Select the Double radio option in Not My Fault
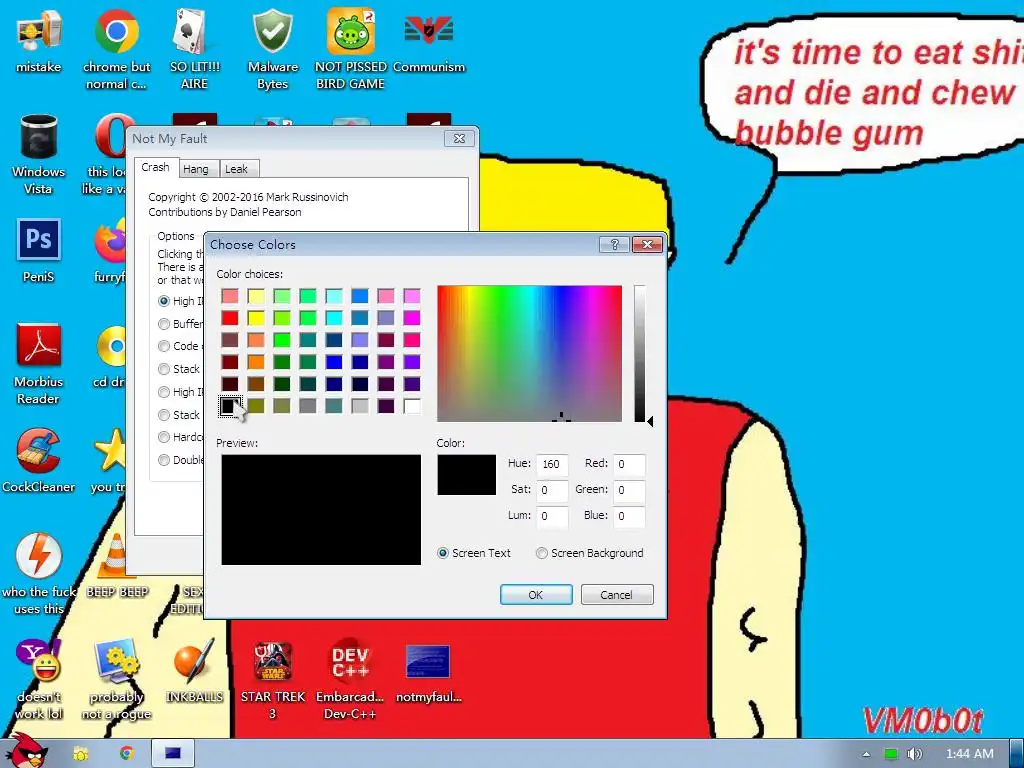The height and width of the screenshot is (768, 1024). (x=164, y=460)
